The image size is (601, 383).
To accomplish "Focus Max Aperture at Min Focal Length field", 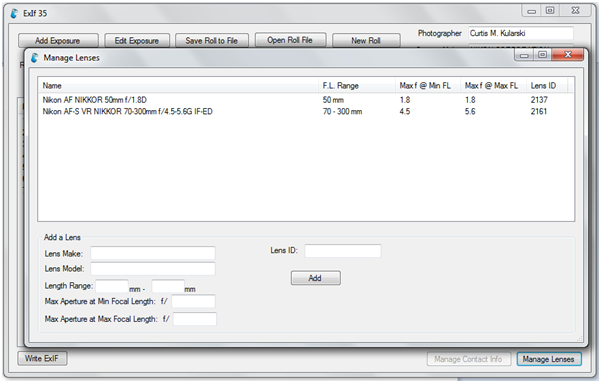I will point(193,301).
